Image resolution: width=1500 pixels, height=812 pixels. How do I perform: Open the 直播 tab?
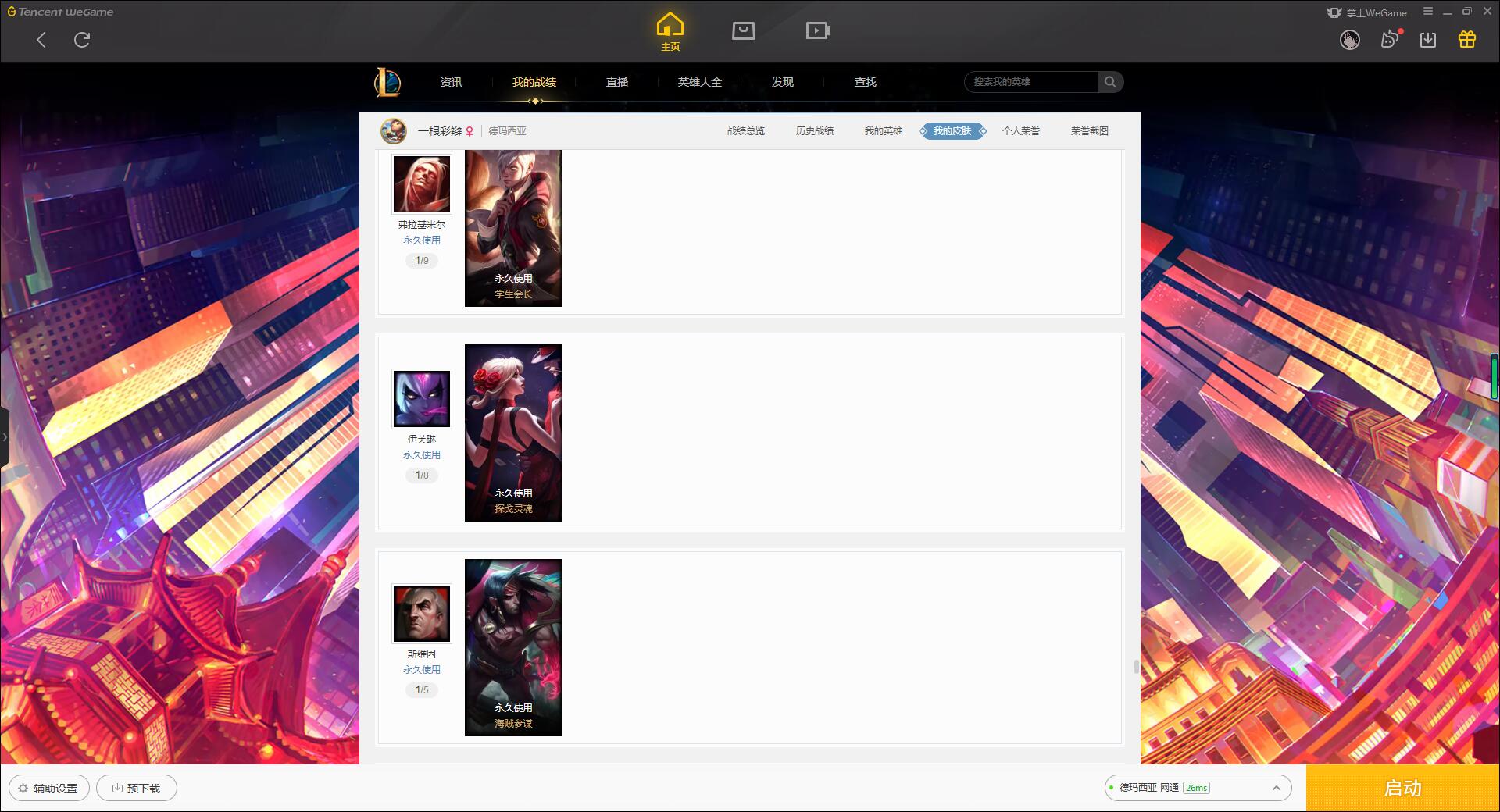click(x=617, y=82)
